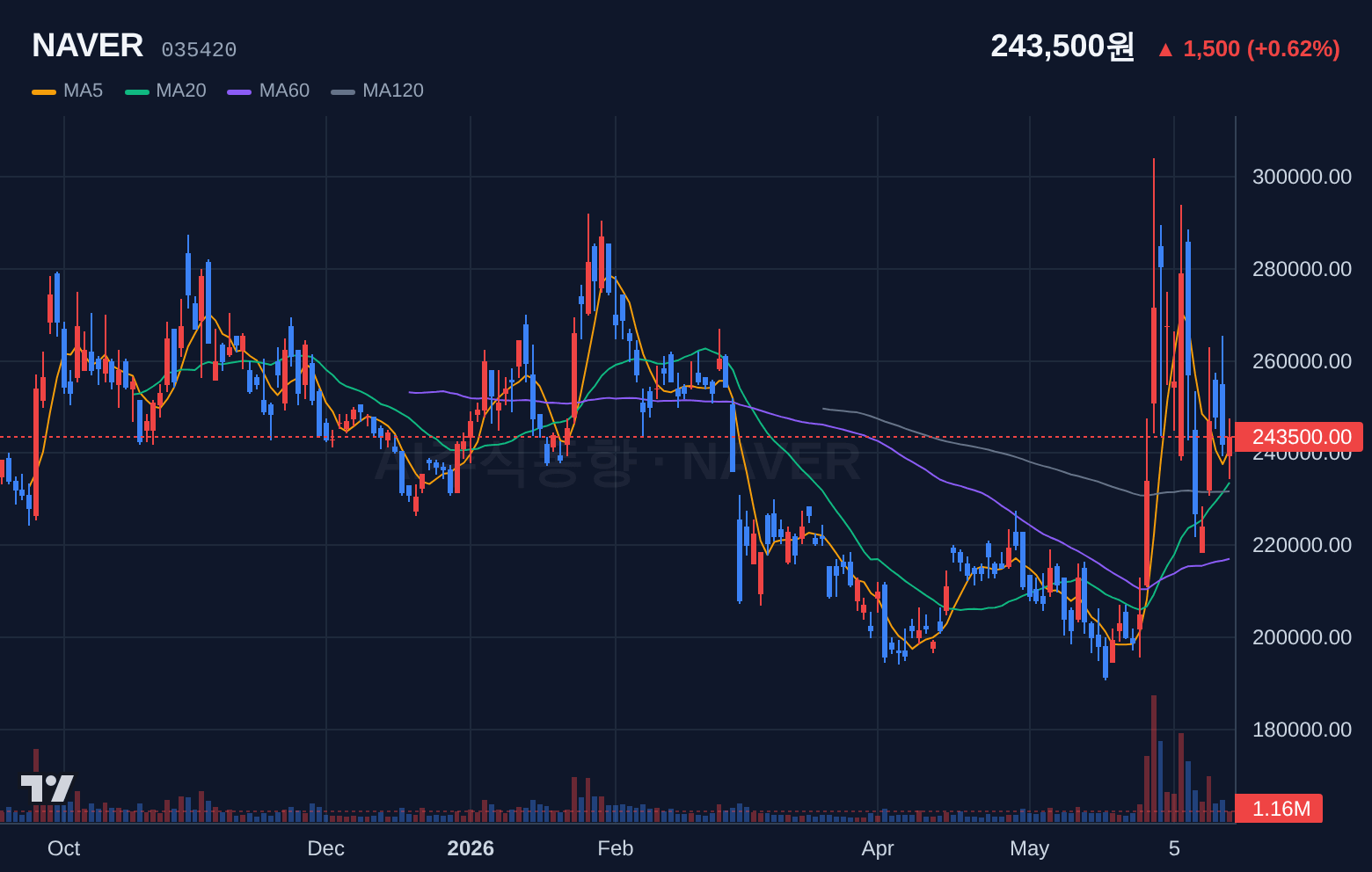1372x872 pixels.
Task: Click the MA20 green legend swatch
Action: pyautogui.click(x=137, y=91)
